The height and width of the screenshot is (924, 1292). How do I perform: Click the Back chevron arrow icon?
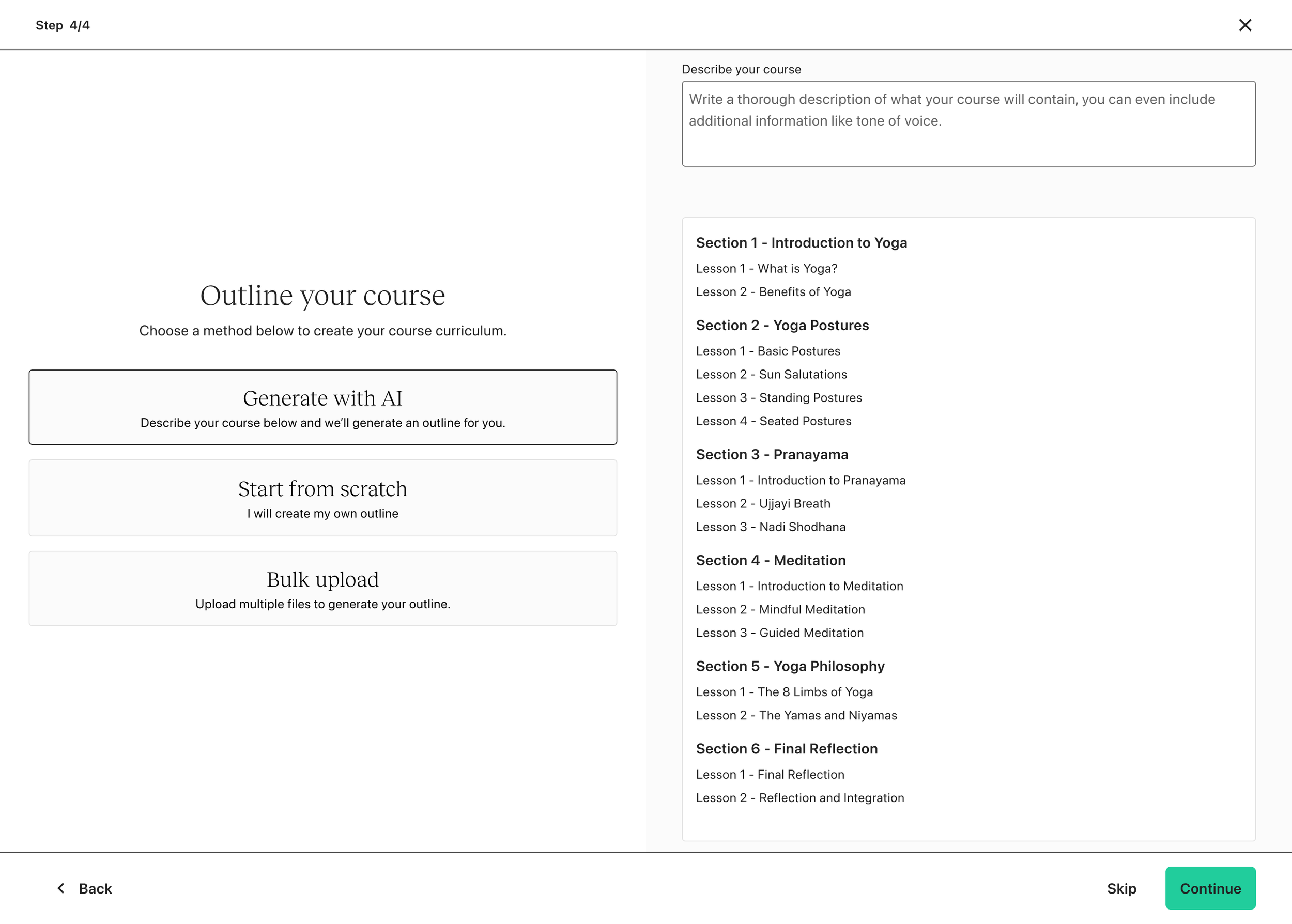point(61,888)
